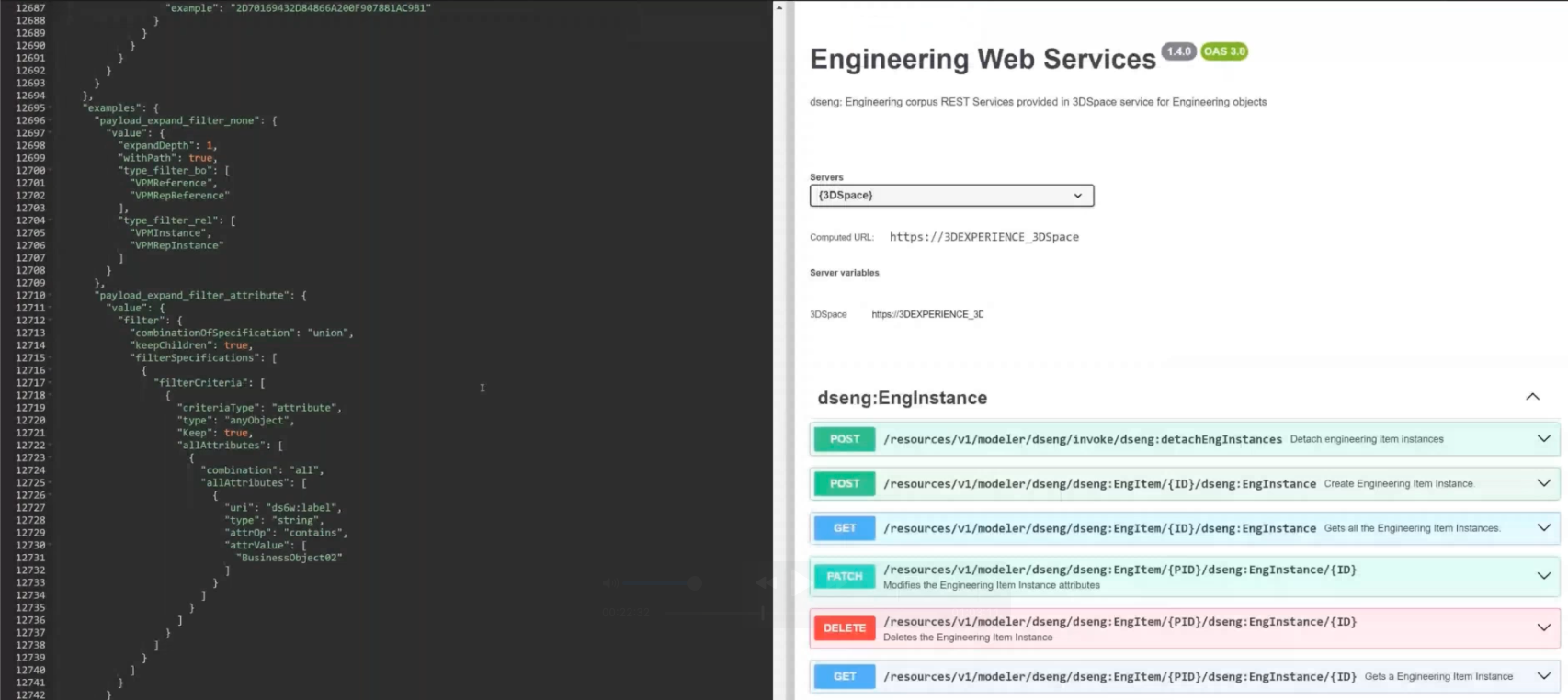This screenshot has width=1568, height=700.
Task: Expand the Gets a Engineering Item Instance arrow
Action: (1543, 676)
